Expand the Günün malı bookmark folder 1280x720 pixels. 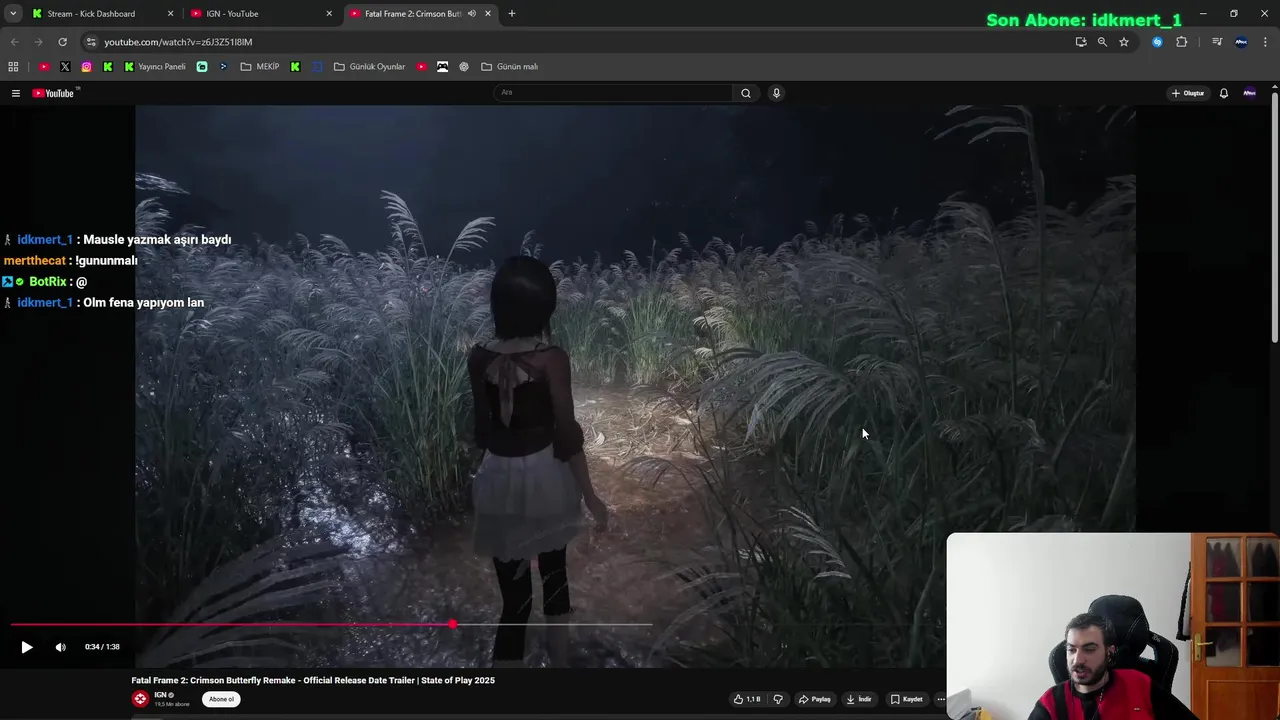point(510,67)
